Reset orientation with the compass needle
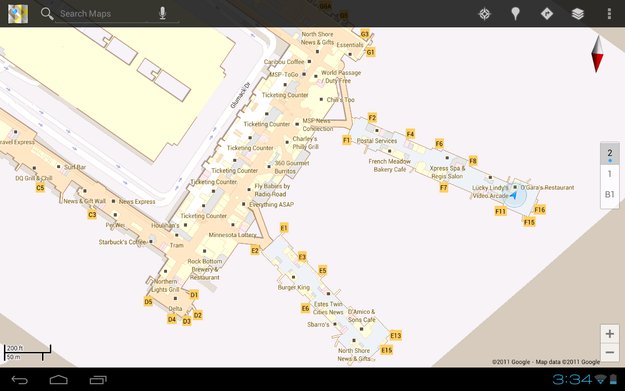625x391 pixels. coord(597,54)
